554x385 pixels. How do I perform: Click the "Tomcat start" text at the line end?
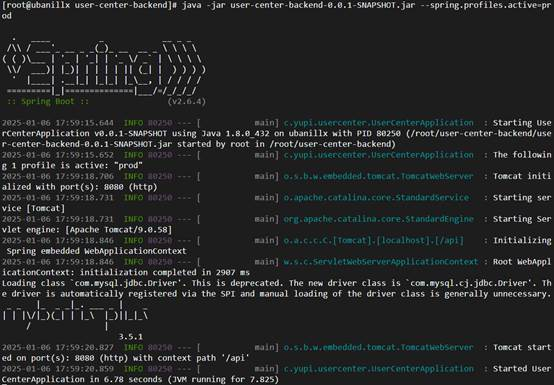point(522,347)
